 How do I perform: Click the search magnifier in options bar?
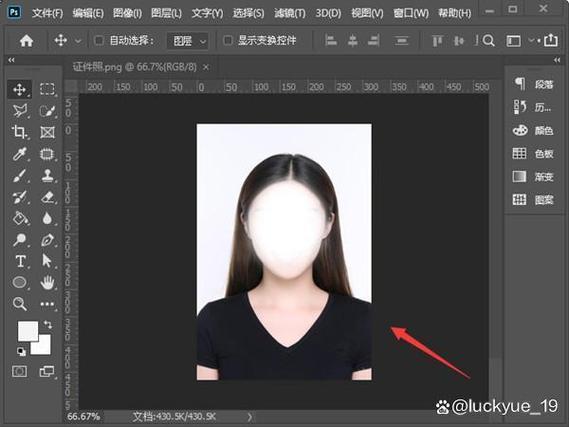(489, 41)
